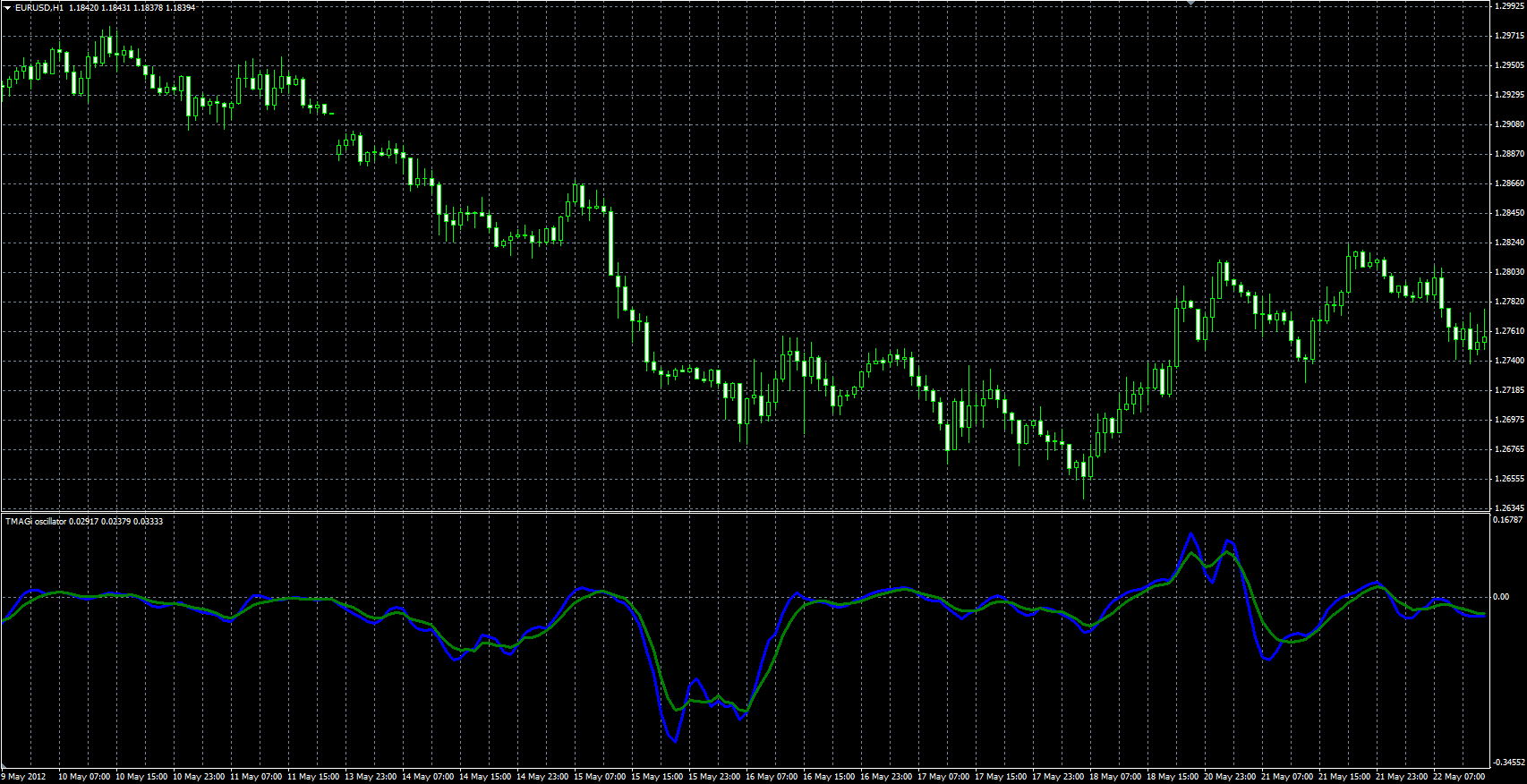Image resolution: width=1527 pixels, height=784 pixels.
Task: Click time axis label 18 May 15:00
Action: [x=1173, y=777]
